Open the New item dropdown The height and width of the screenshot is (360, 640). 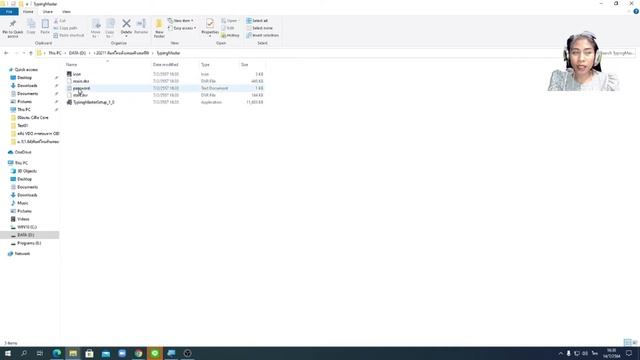click(181, 21)
